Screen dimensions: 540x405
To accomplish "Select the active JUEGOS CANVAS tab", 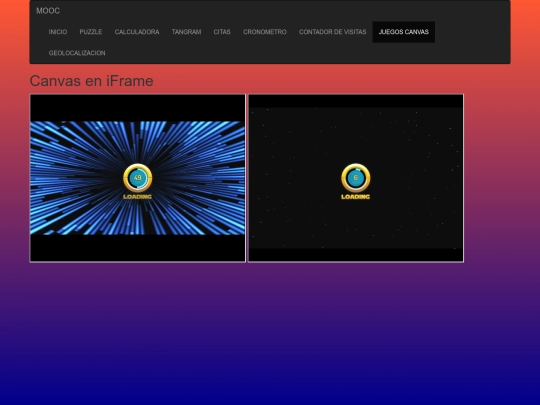I will 404,32.
